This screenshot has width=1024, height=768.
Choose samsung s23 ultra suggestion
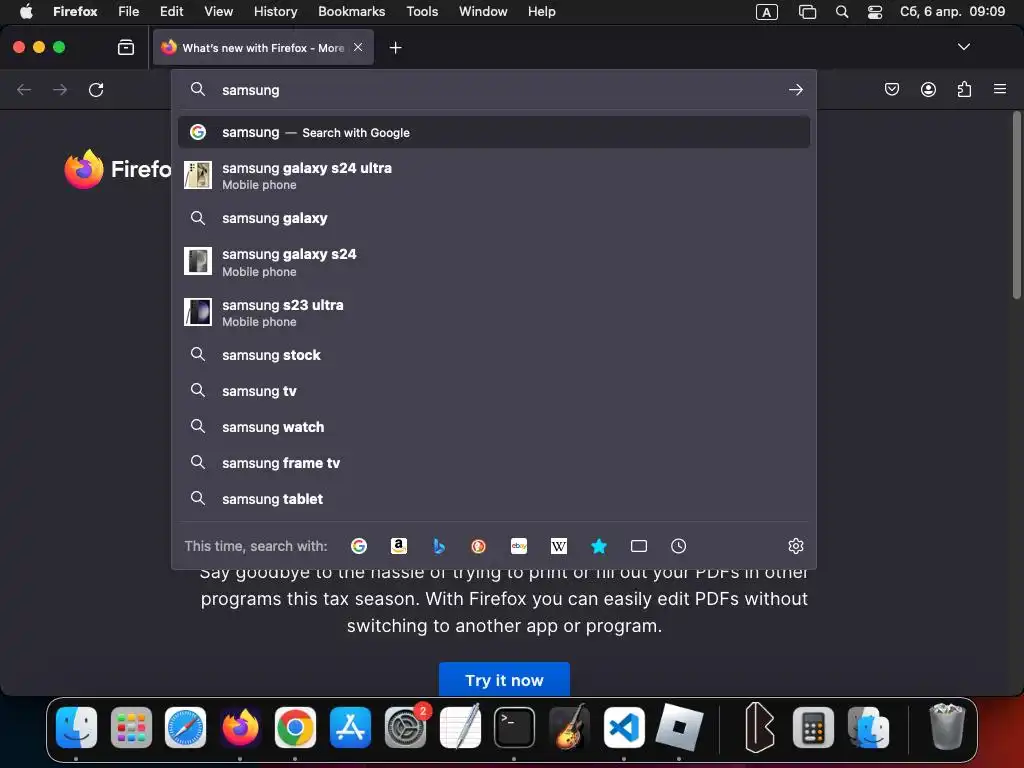point(494,312)
